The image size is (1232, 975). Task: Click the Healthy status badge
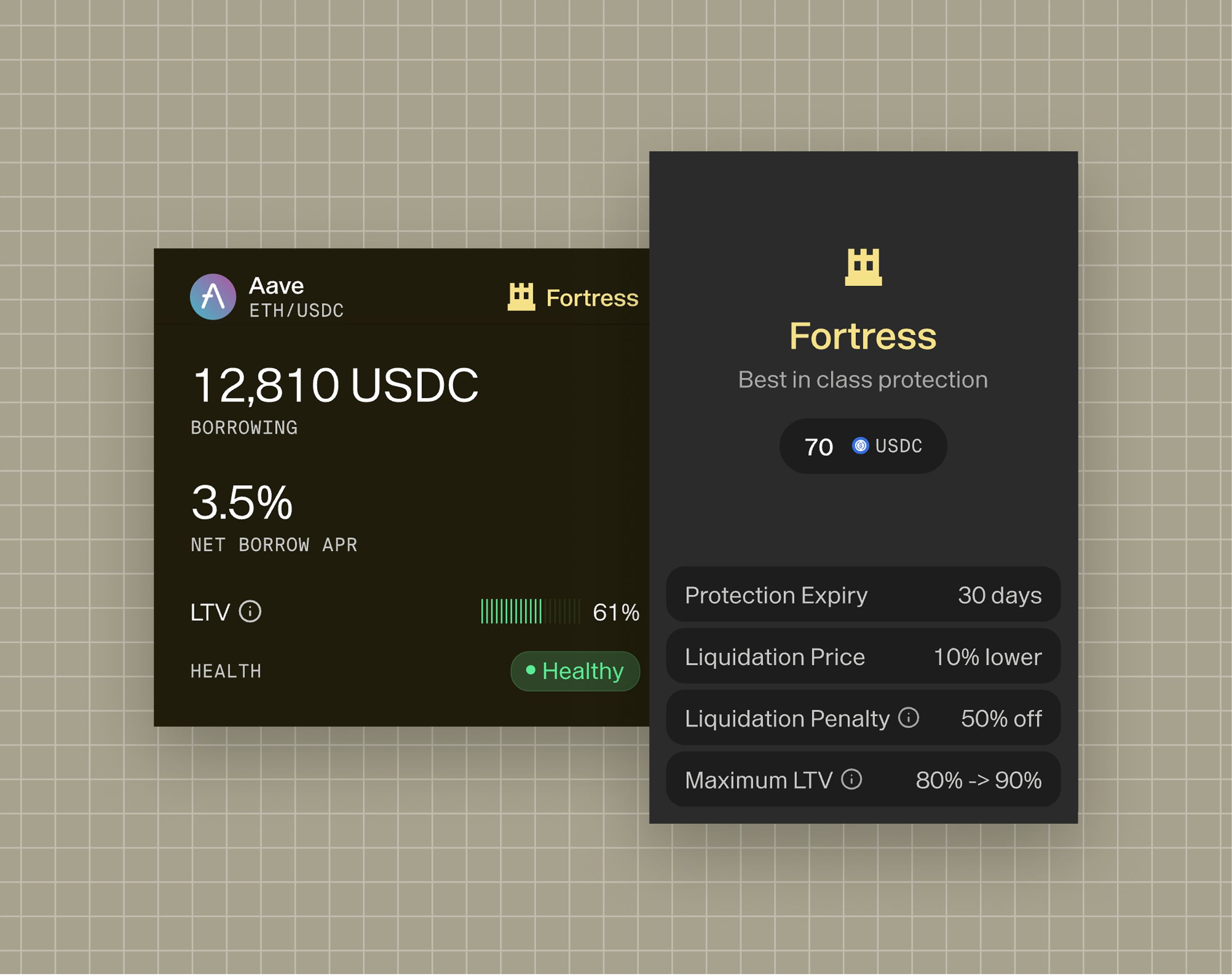tap(575, 671)
